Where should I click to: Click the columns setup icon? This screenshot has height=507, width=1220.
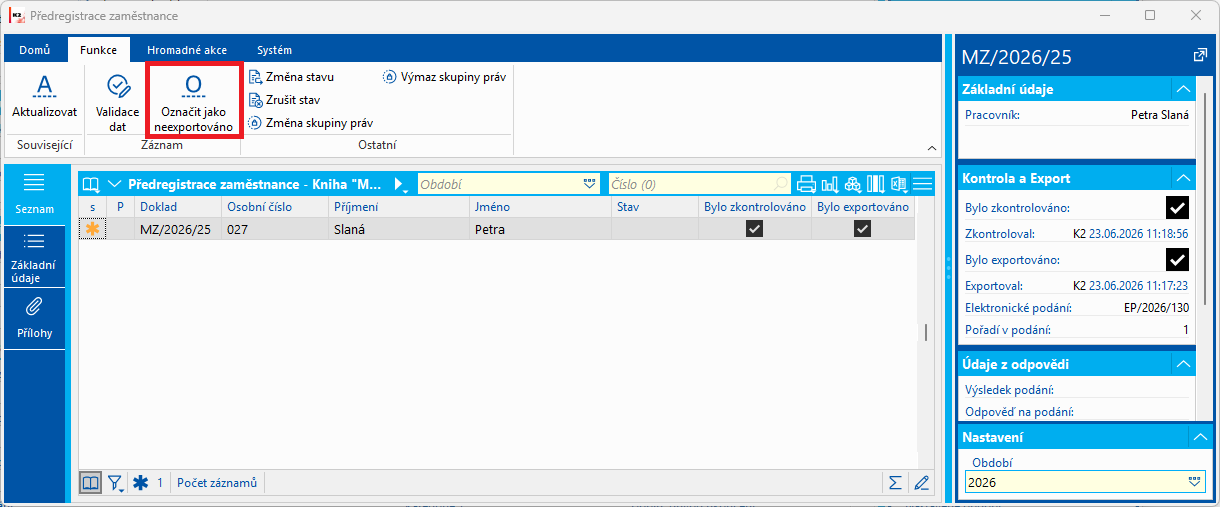[876, 184]
